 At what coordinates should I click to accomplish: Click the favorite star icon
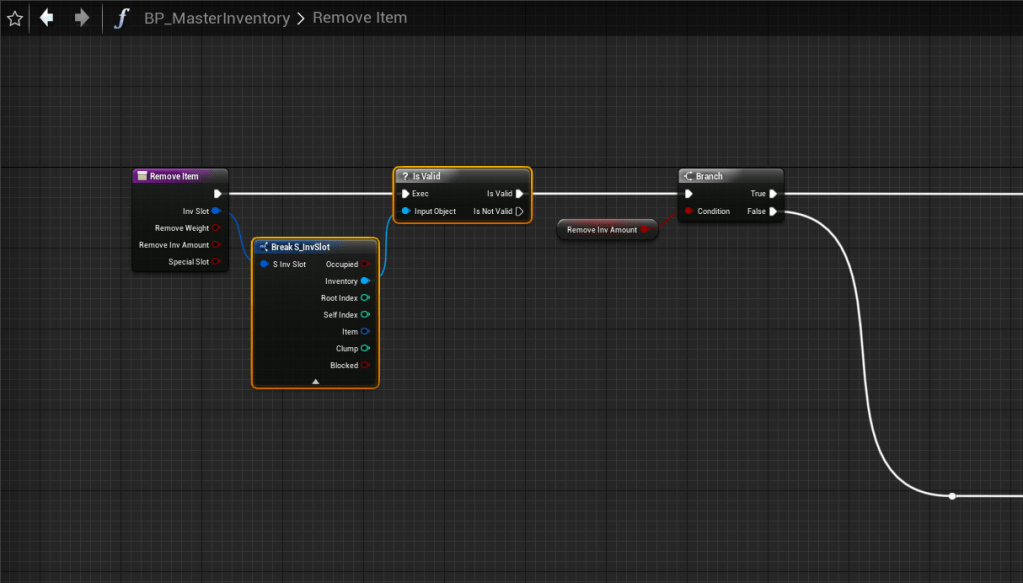tap(15, 18)
